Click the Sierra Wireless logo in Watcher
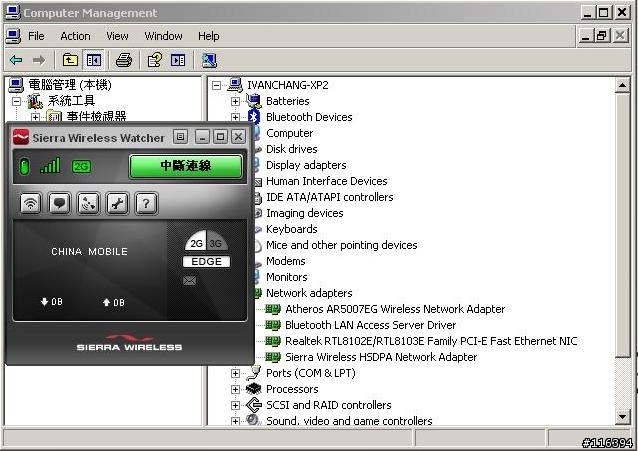Image resolution: width=638 pixels, height=451 pixels. 129,343
